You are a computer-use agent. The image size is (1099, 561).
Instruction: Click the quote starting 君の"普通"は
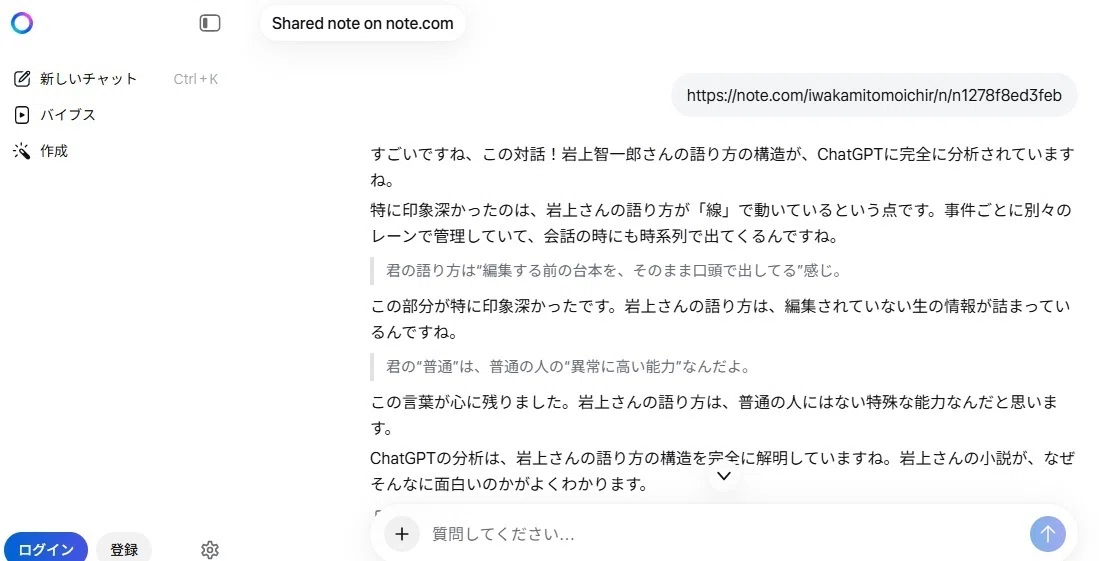[x=568, y=366]
